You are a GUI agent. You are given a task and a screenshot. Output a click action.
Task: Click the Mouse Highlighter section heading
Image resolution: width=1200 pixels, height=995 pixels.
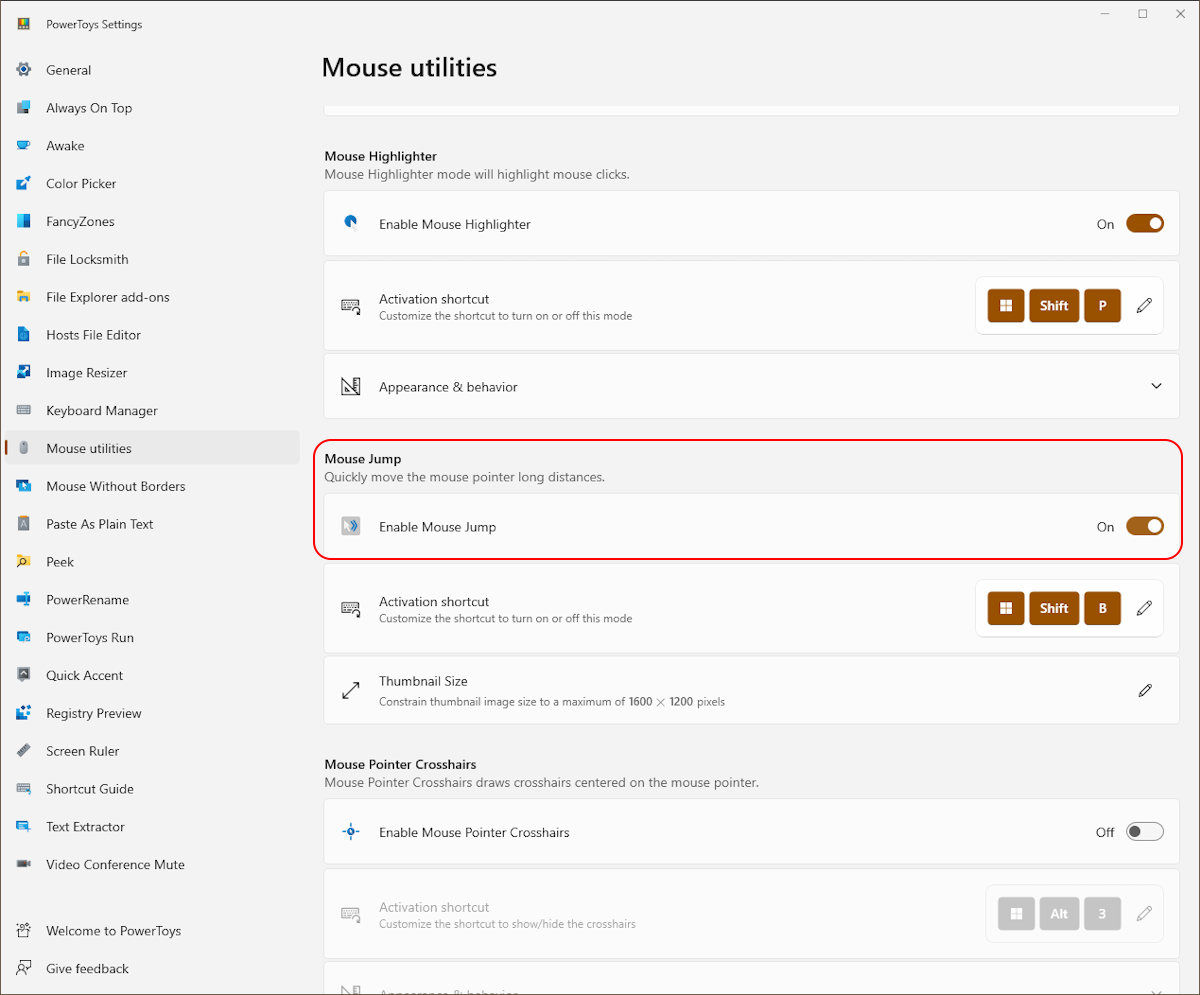tap(381, 156)
